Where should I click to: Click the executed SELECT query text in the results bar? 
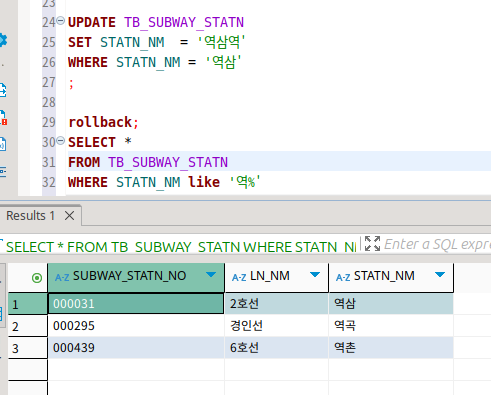click(181, 247)
